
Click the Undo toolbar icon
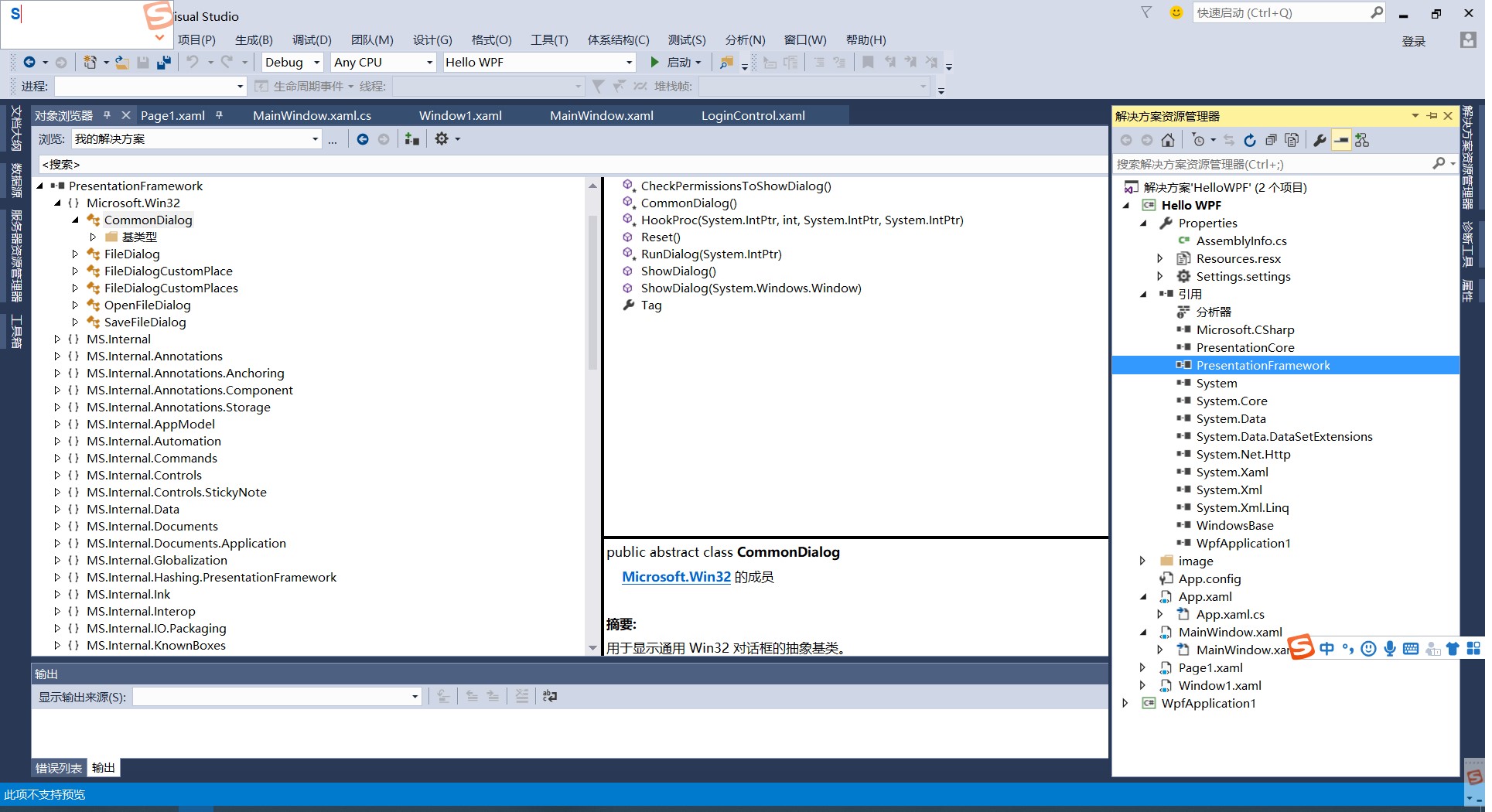click(x=193, y=63)
